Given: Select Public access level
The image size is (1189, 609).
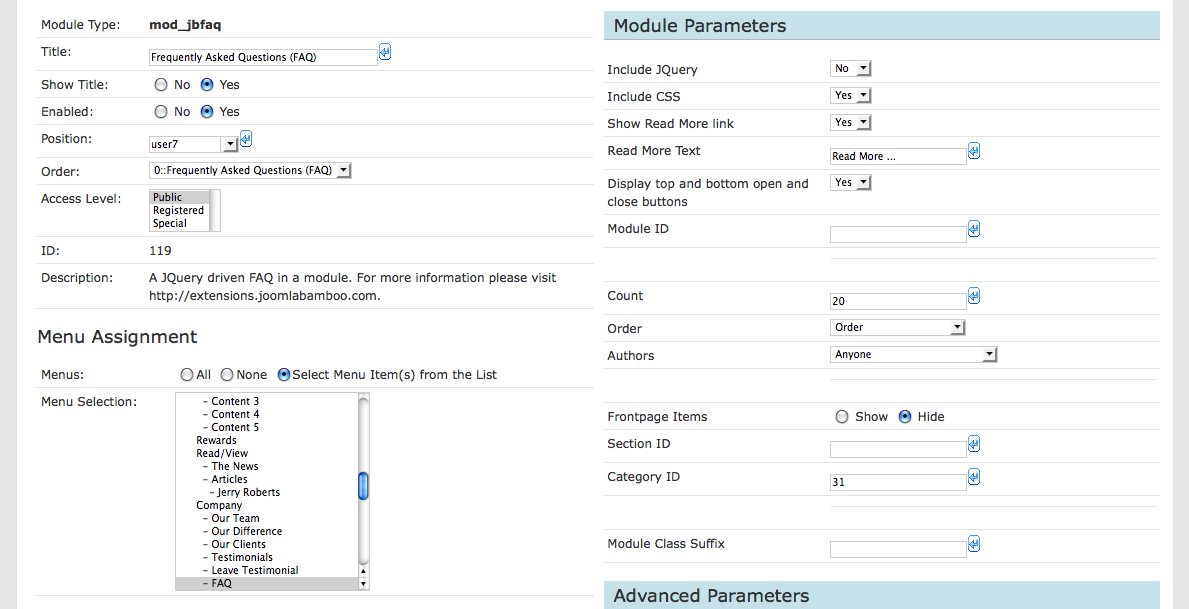Looking at the screenshot, I should coord(179,197).
